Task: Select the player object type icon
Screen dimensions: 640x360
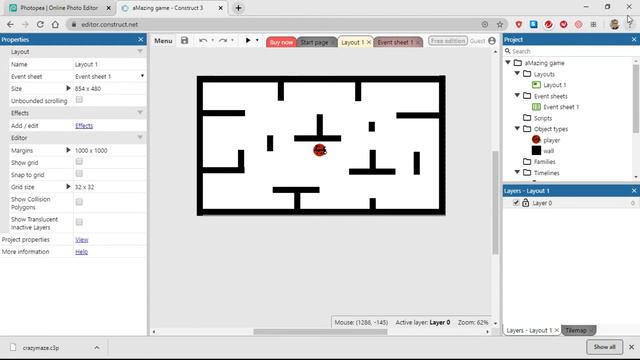Action: point(536,140)
